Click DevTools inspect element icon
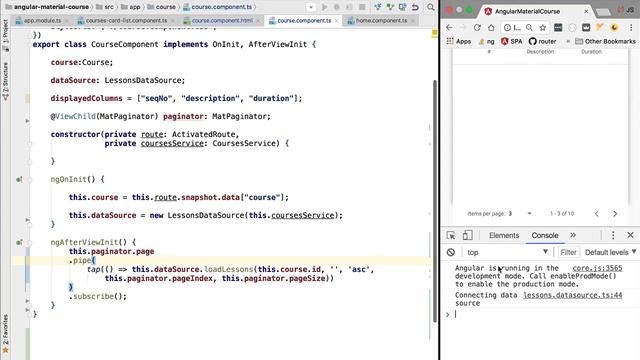Image resolution: width=640 pixels, height=360 pixels. pos(451,236)
